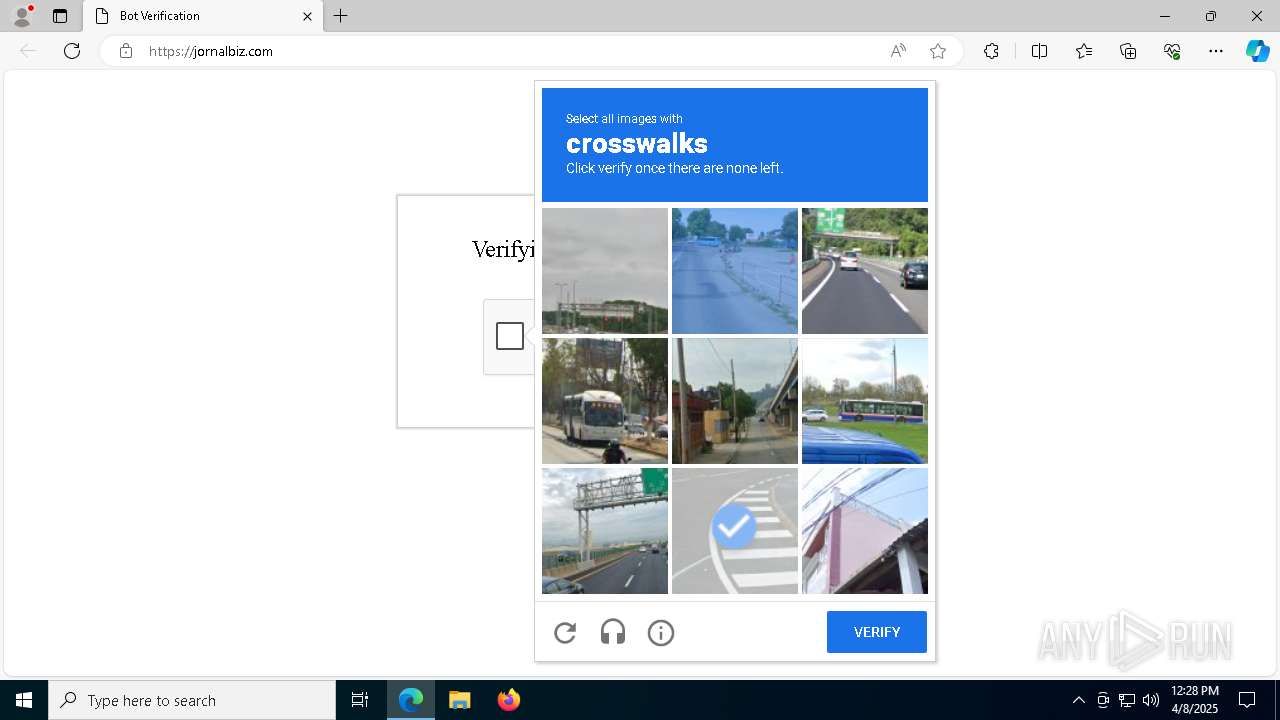Screen dimensions: 1280x720
Task: Refresh the page in the browser
Action: [72, 51]
